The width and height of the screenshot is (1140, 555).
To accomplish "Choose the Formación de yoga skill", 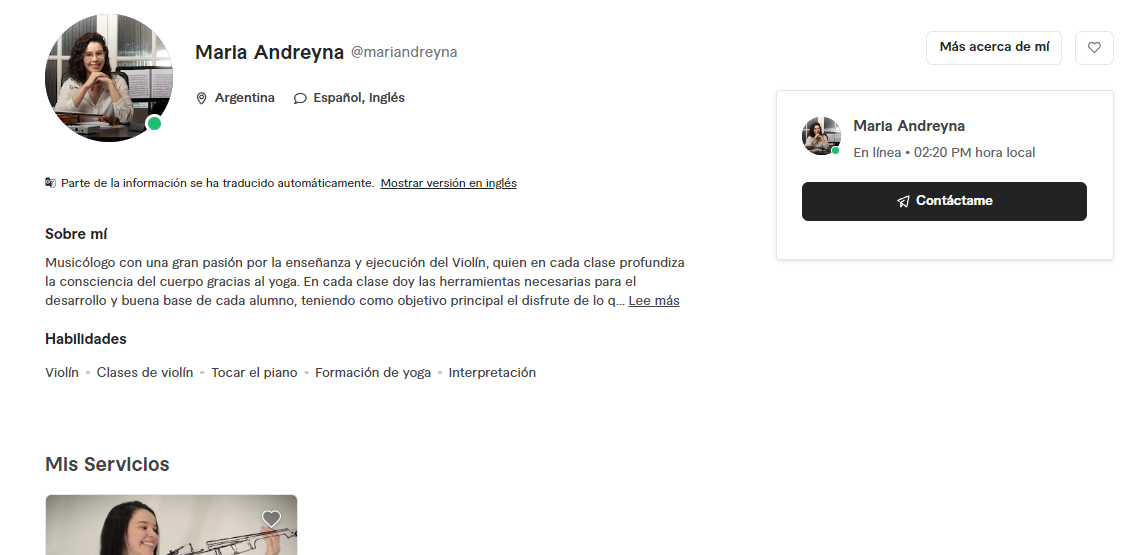I will pos(373,372).
